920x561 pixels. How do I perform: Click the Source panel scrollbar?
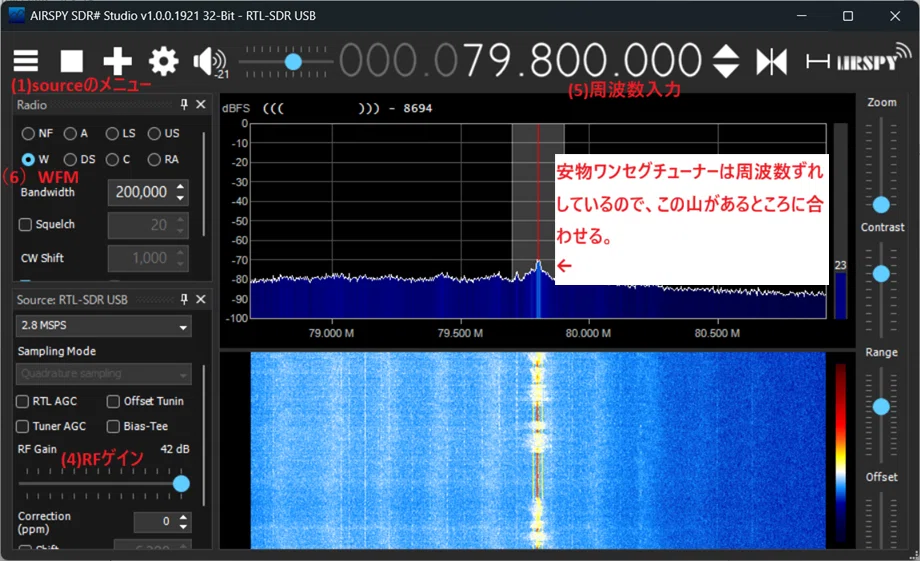[204, 435]
